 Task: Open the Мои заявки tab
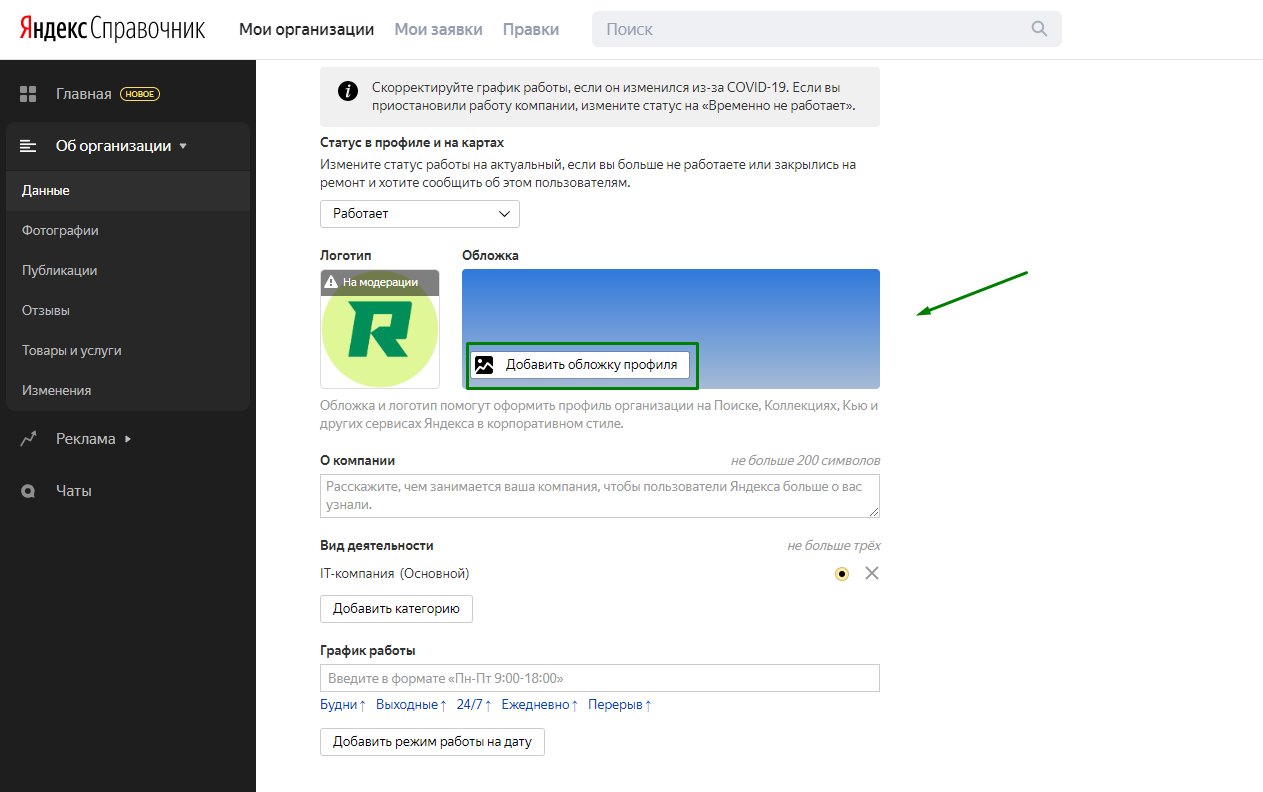(x=438, y=29)
